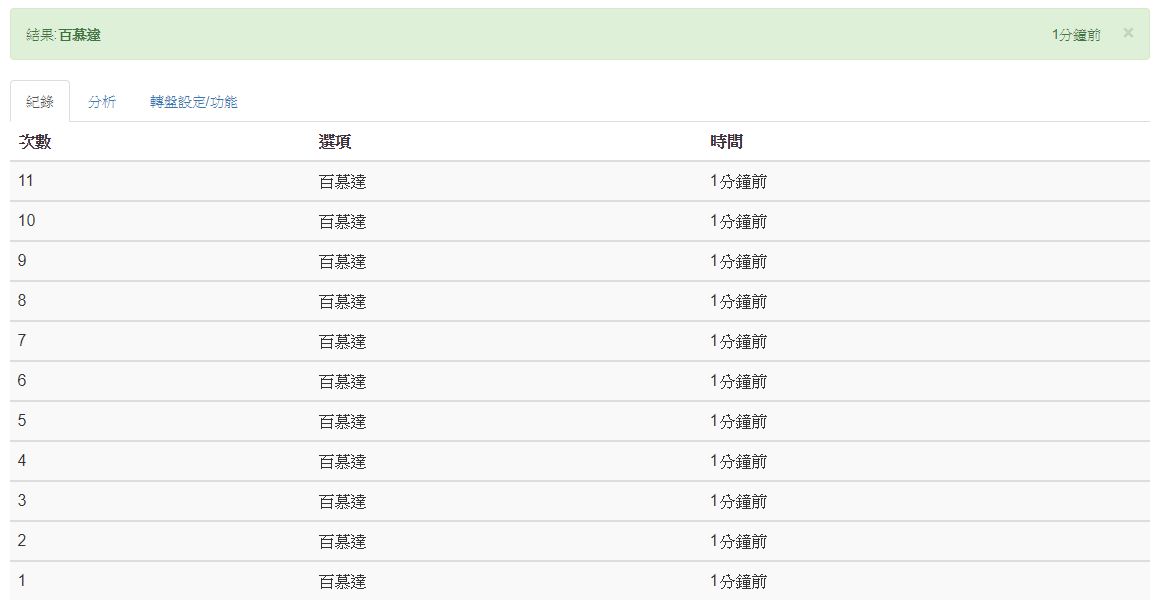Click the 1分鐘前 time in row 1
1165x609 pixels.
[x=739, y=582]
